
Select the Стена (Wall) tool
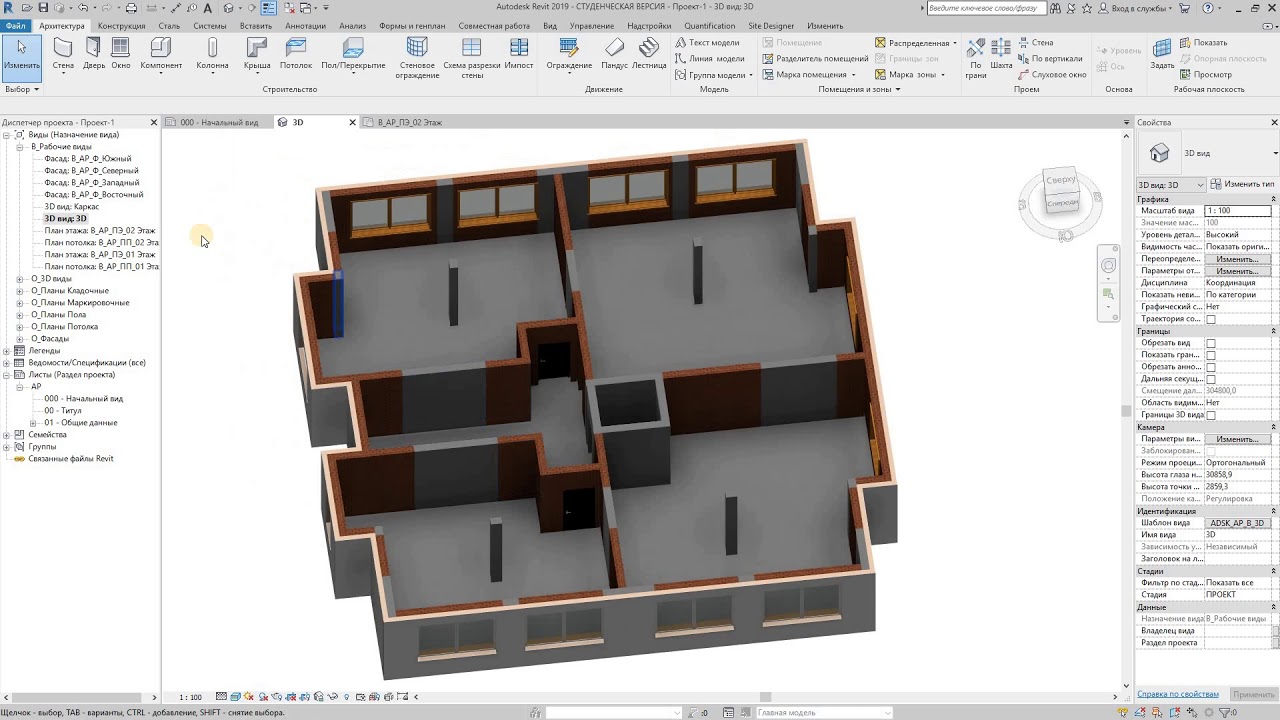coord(63,55)
